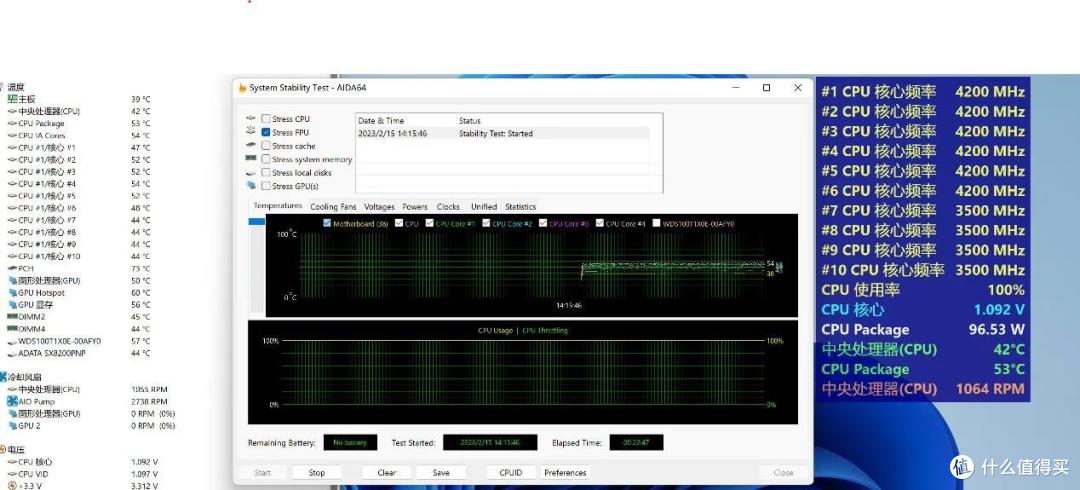Select the "Stability Test: Started" log row
Screen dimensions: 1080x490
pyautogui.click(x=503, y=133)
